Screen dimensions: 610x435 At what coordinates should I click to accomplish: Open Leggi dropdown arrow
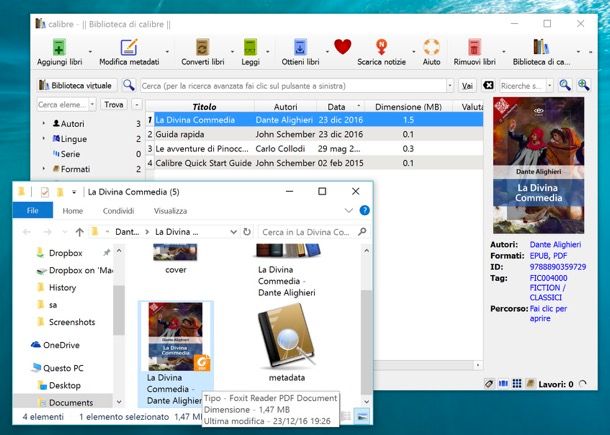coord(268,51)
